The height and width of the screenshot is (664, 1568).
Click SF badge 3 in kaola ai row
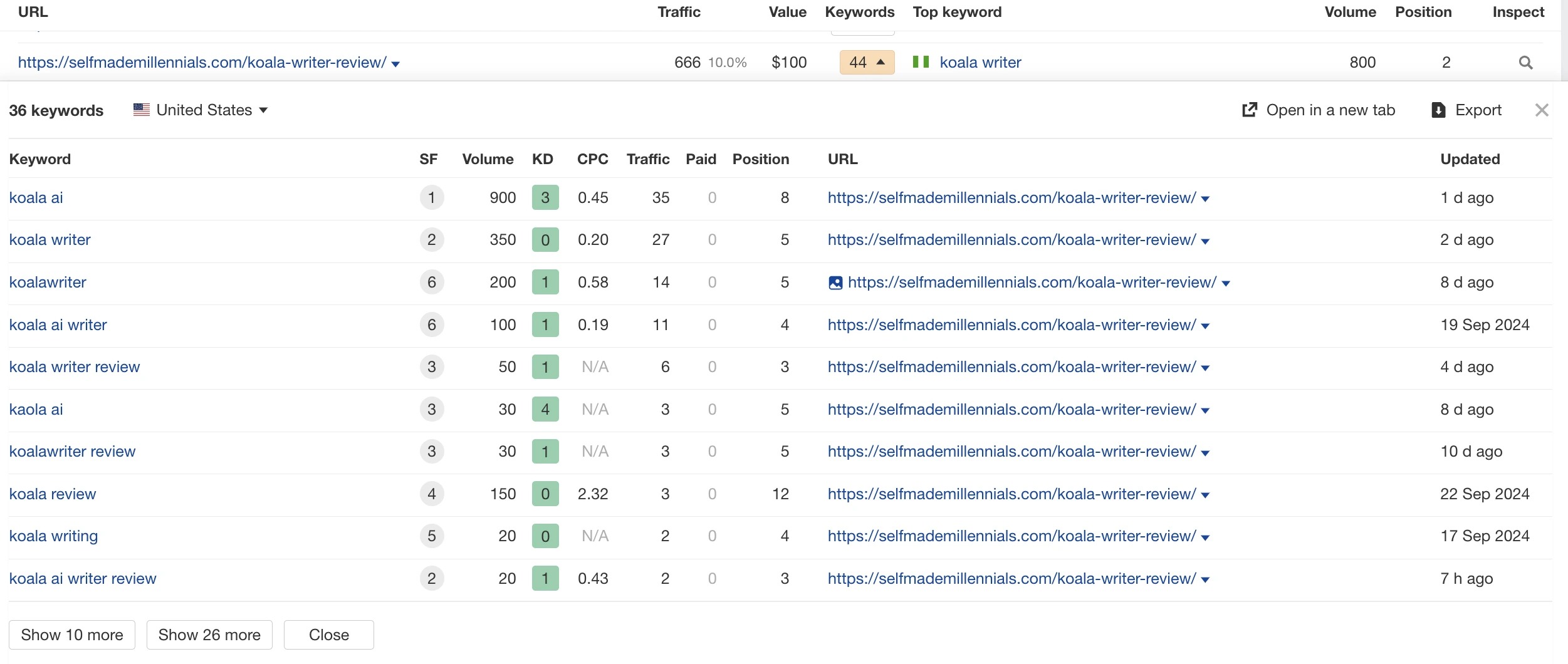pyautogui.click(x=432, y=410)
